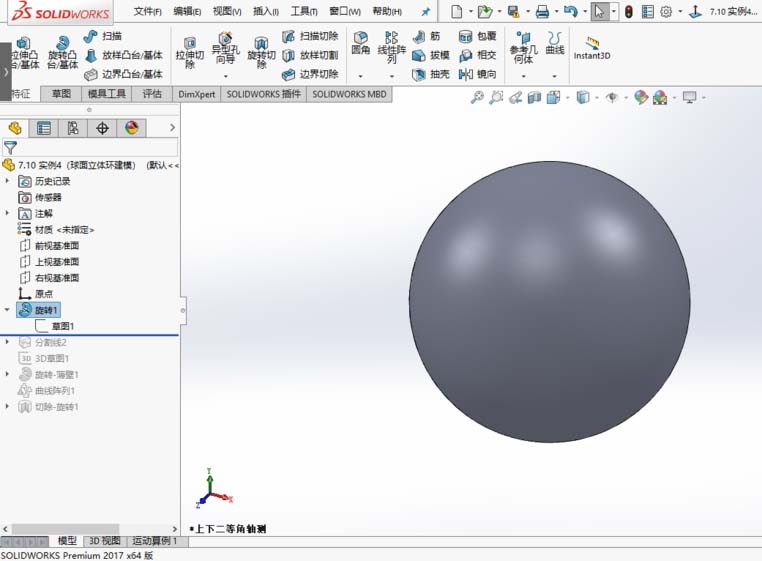Open the PropertyManager tab in the left panel

coord(44,128)
